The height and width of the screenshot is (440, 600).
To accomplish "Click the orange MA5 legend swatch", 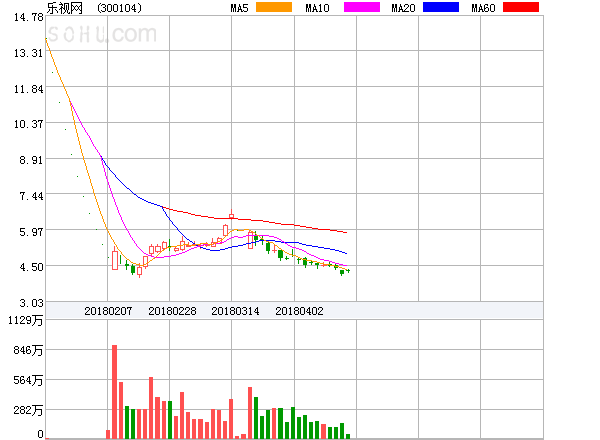I will coord(274,7).
